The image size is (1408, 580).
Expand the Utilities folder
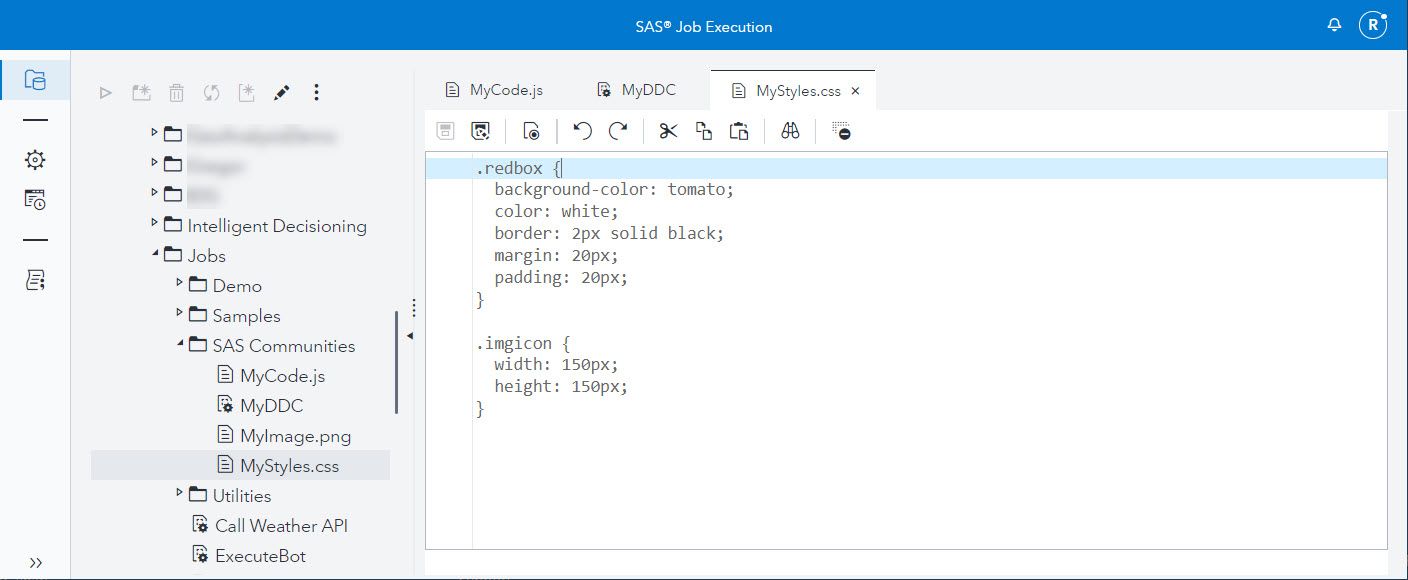pyautogui.click(x=180, y=492)
